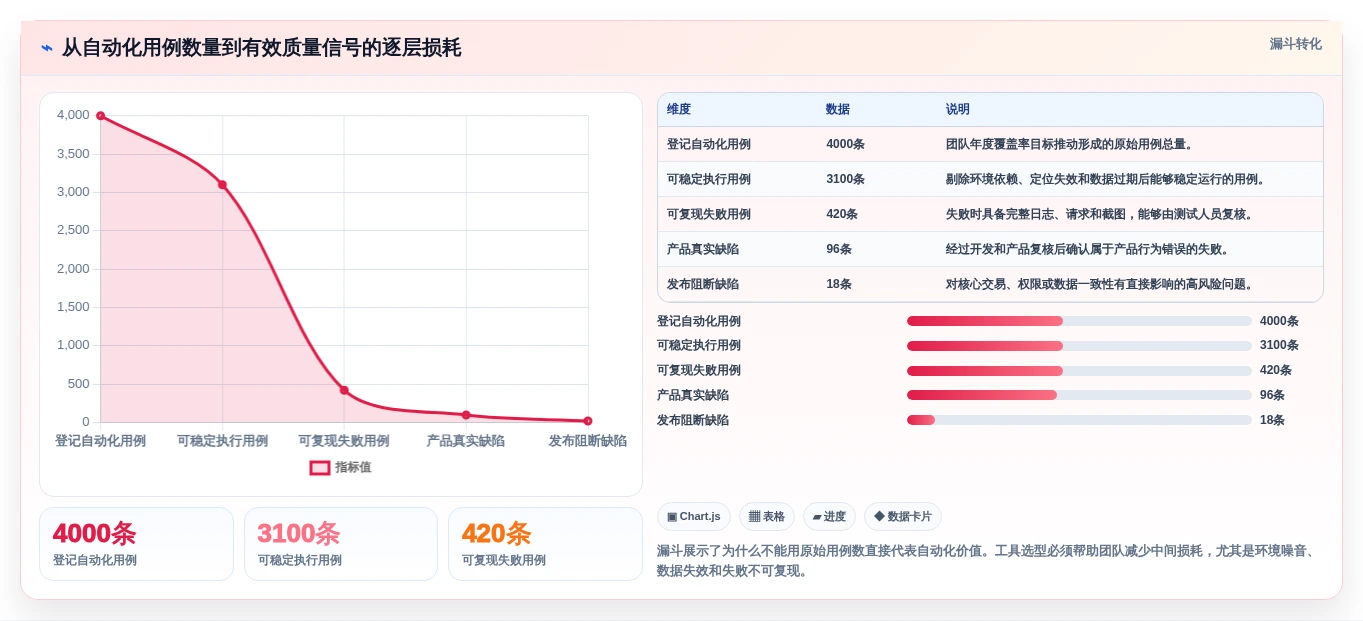The image size is (1363, 621).
Task: Click the 发布阻断缺陷 progress bar
Action: pos(1079,420)
